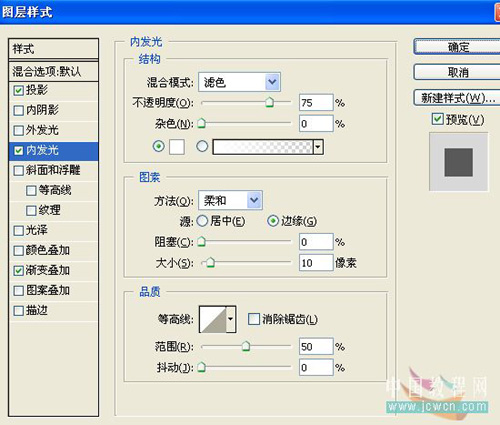500x425 pixels.
Task: Click the 杂色 slider handle
Action: tap(201, 123)
